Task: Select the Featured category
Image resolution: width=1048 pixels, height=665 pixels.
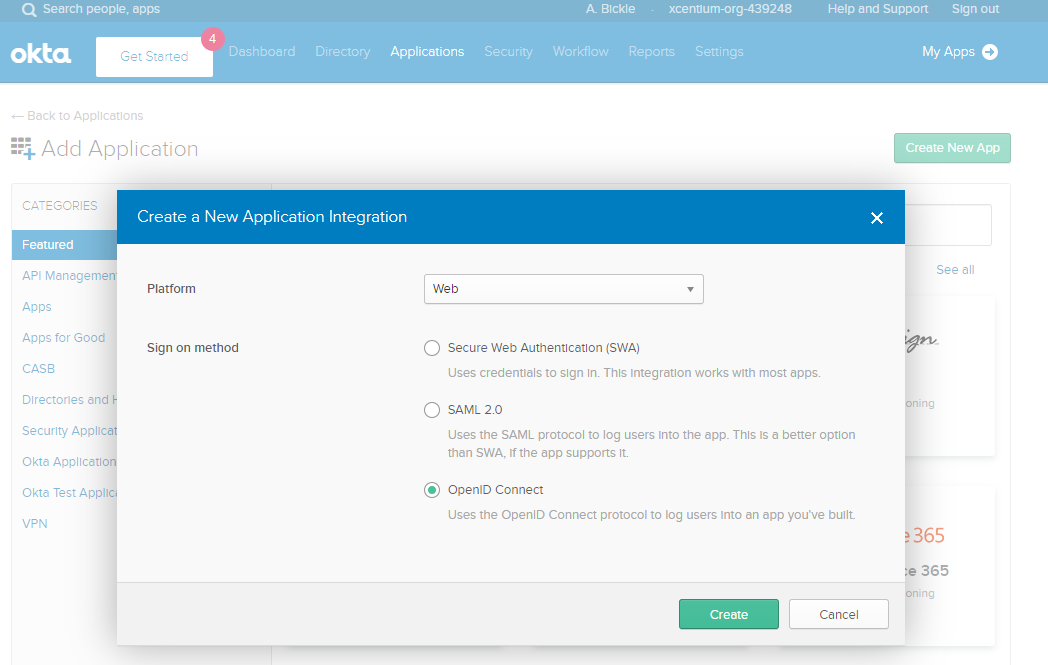Action: click(64, 245)
